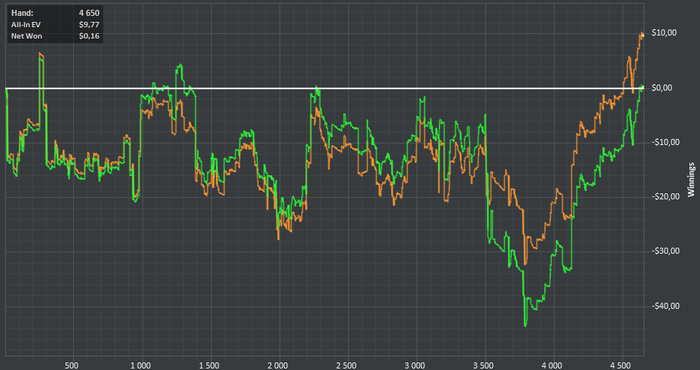Click the 'Net Won' label
Image resolution: width=700 pixels, height=370 pixels.
click(x=27, y=36)
